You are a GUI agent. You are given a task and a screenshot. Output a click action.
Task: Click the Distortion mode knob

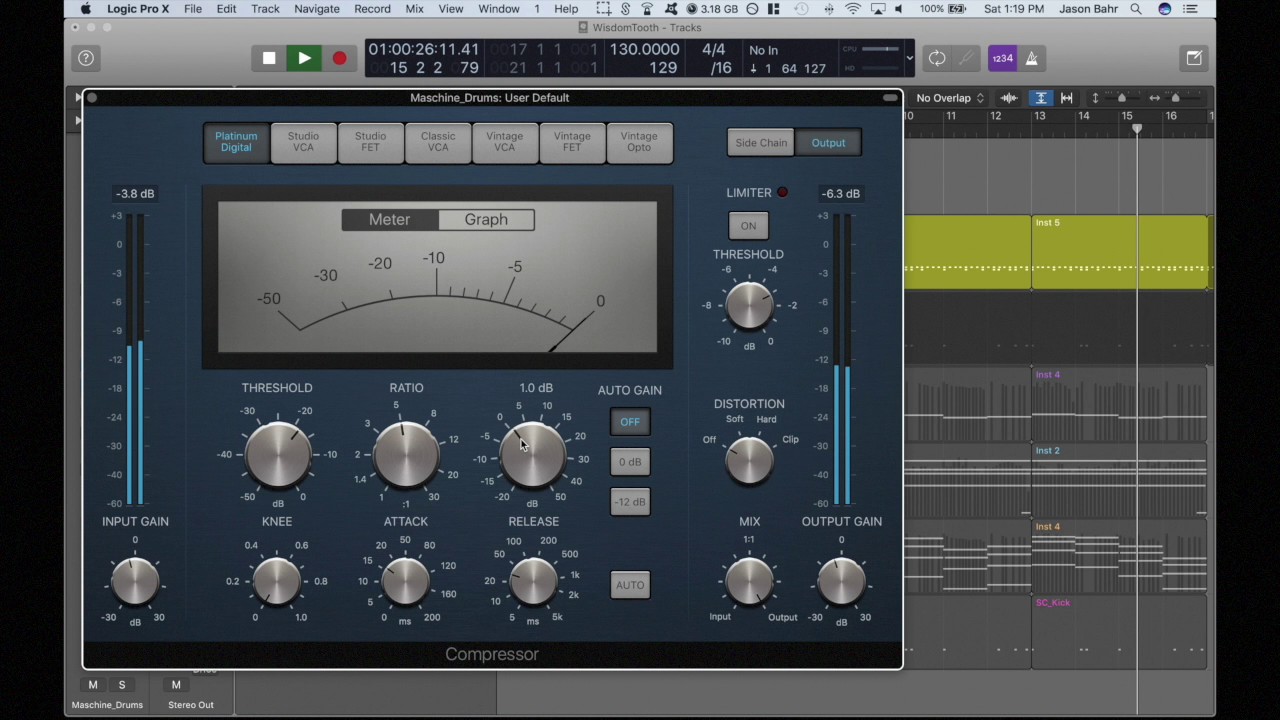pos(749,461)
